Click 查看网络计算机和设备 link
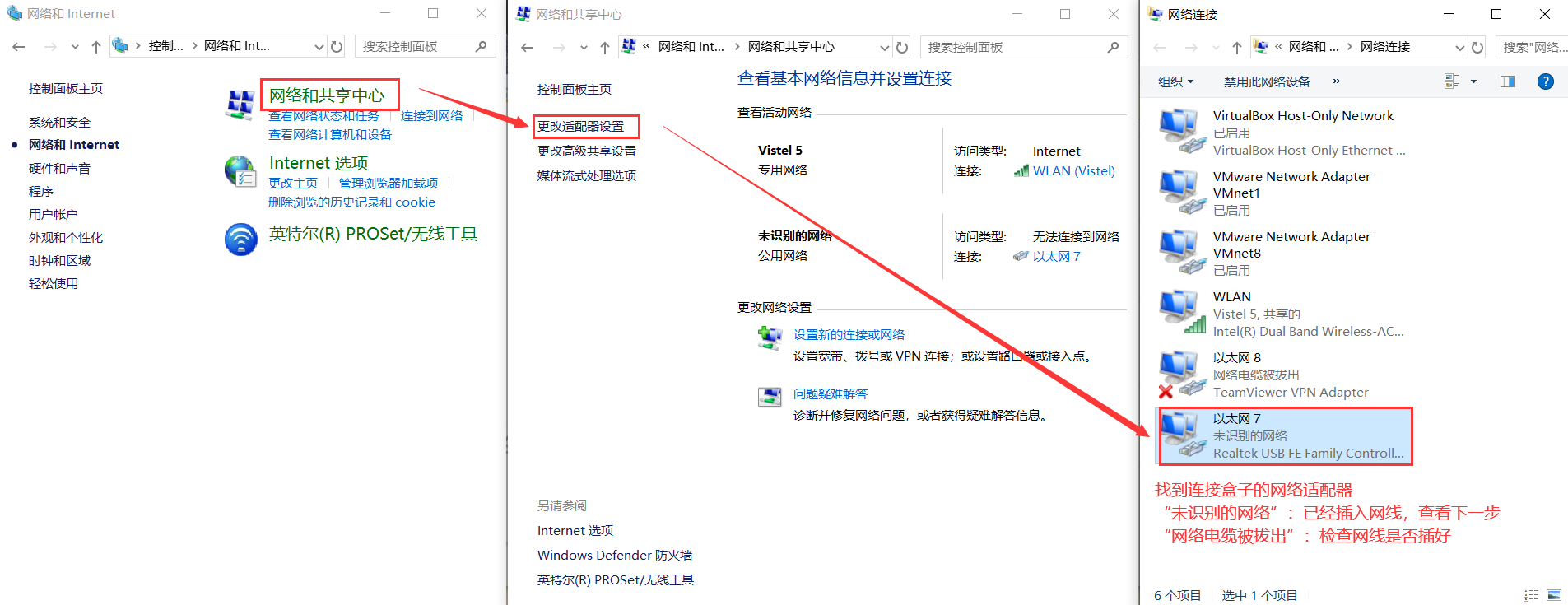The image size is (1568, 605). 330,134
